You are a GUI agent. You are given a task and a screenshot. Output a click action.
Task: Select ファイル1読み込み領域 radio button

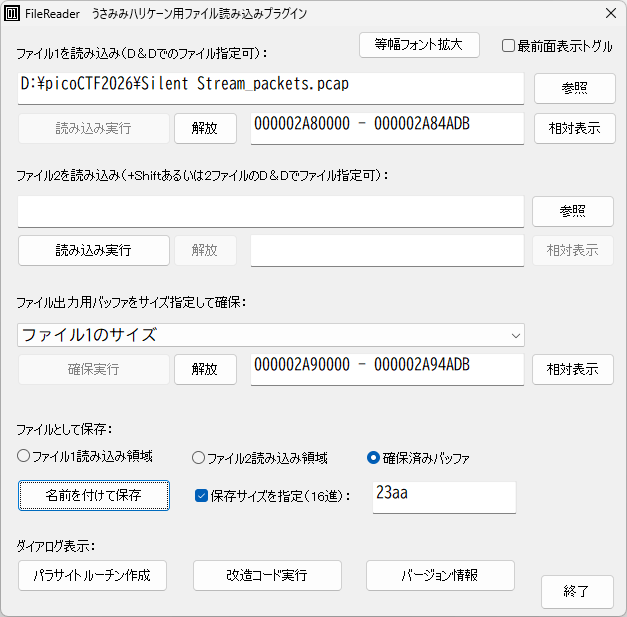[24, 457]
